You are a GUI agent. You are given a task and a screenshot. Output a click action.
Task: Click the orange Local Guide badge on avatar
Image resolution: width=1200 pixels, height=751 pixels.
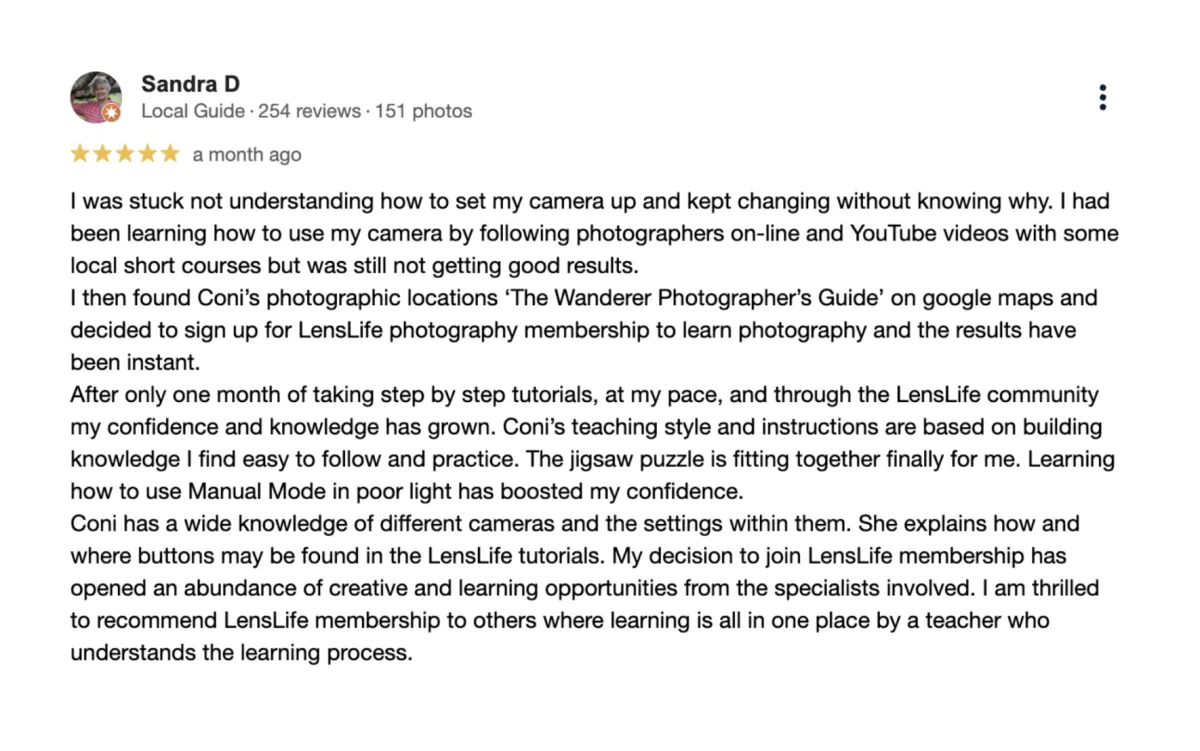(111, 114)
